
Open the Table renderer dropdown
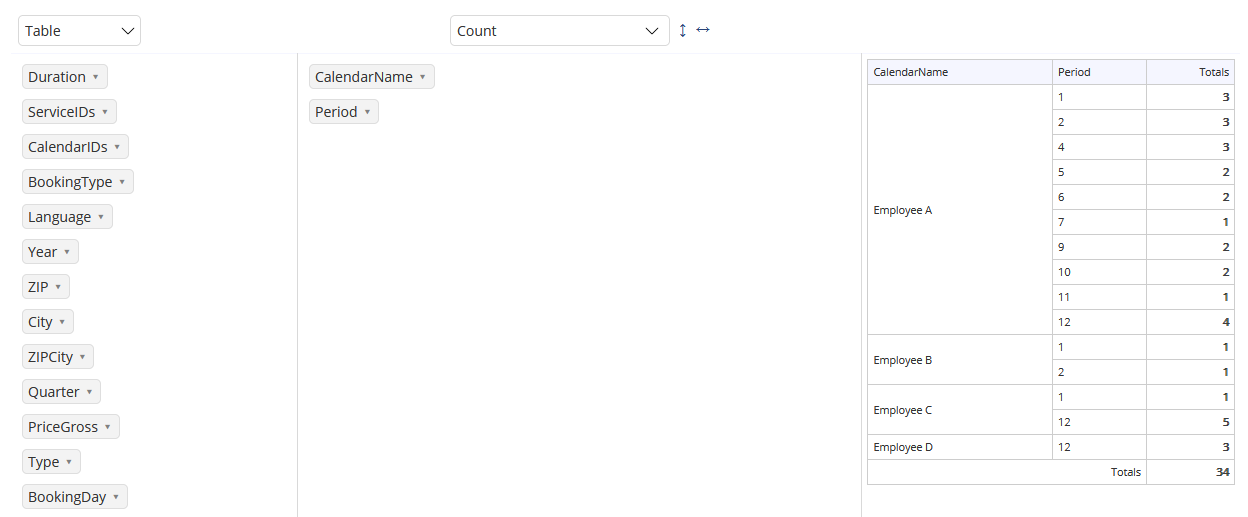[79, 31]
